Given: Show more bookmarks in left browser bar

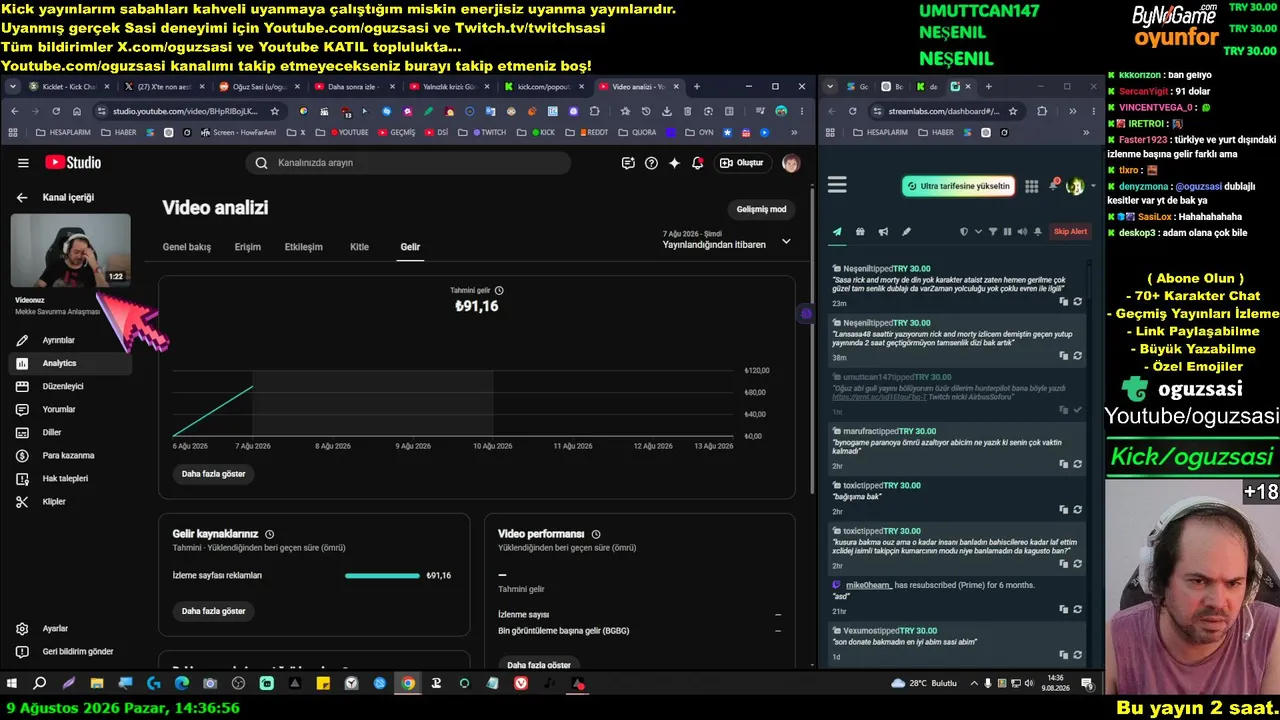Looking at the screenshot, I should [x=794, y=132].
